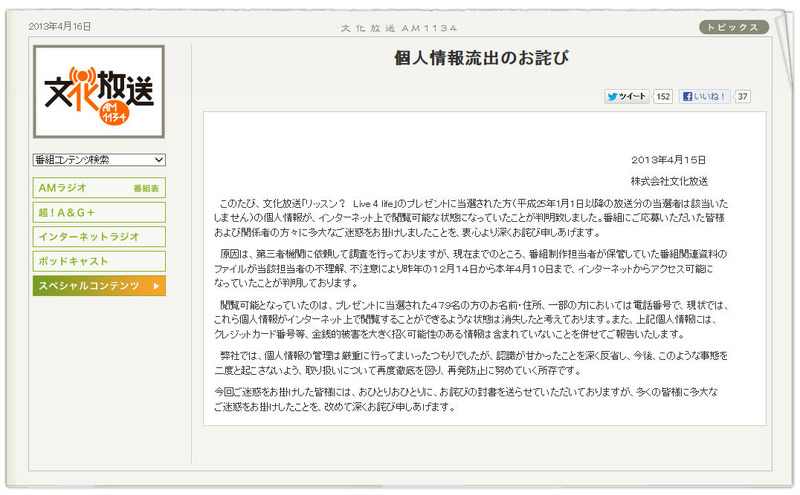
Task: Click the orange arrow on スペシャルコンテンツ
Action: [x=156, y=286]
